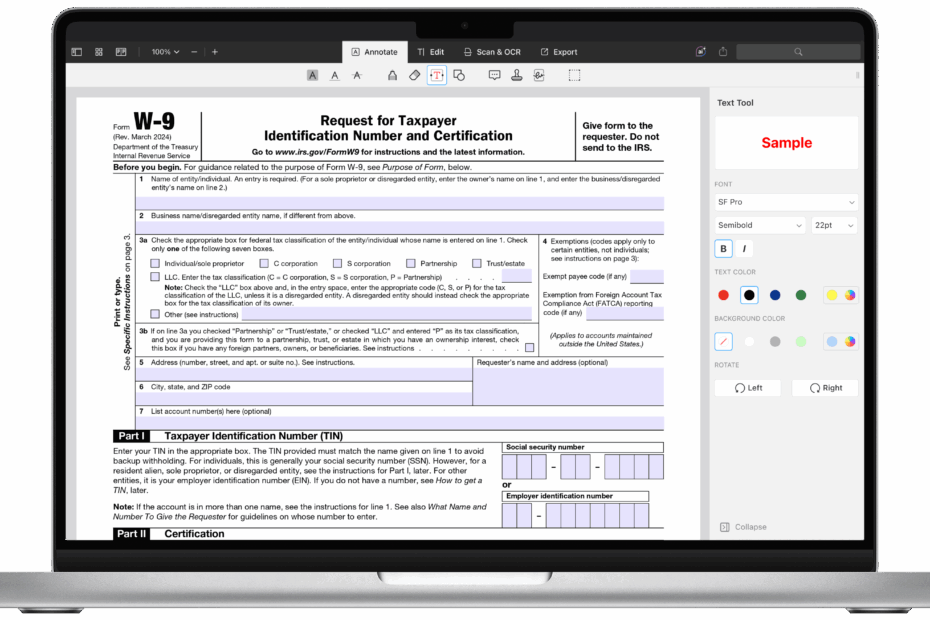The width and height of the screenshot is (930, 620).
Task: Select the red text color swatch
Action: 723,295
